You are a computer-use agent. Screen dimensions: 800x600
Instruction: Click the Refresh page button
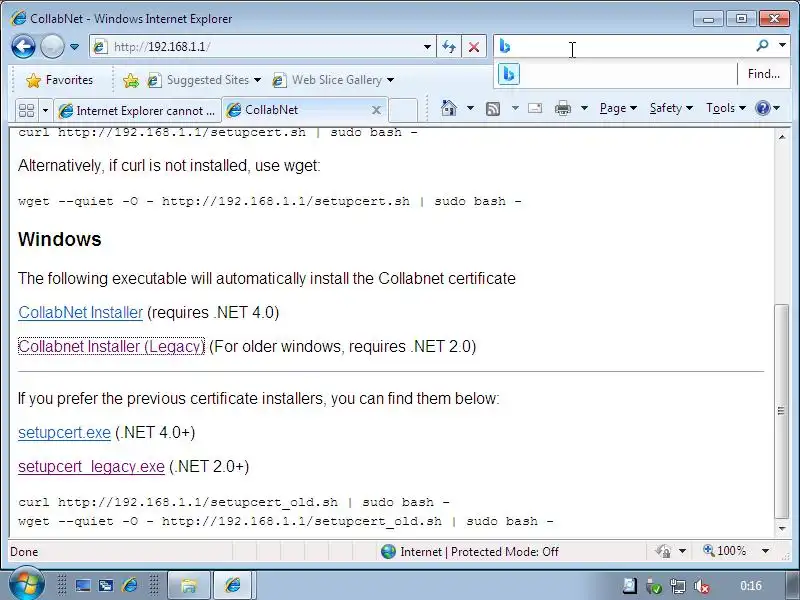[x=449, y=47]
